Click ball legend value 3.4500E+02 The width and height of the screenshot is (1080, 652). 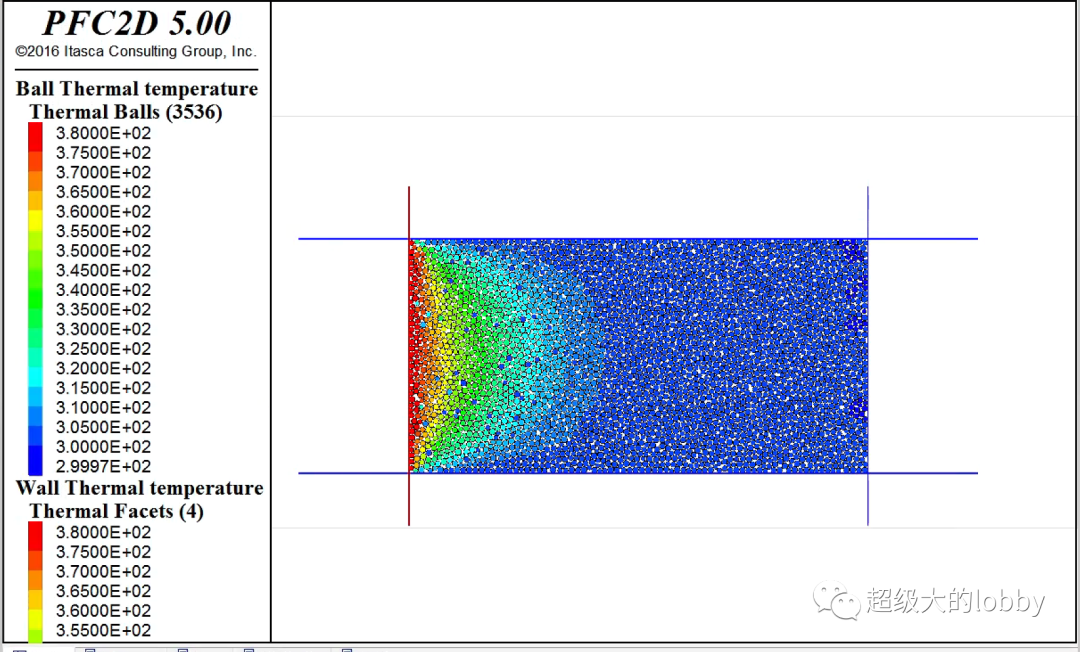pos(103,271)
